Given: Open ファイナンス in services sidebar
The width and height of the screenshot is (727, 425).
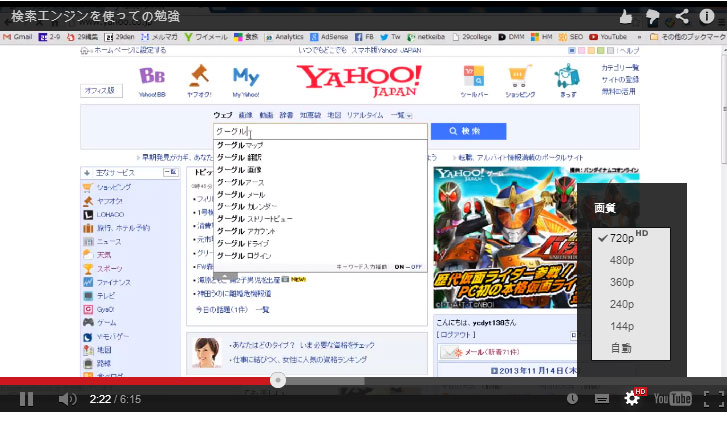Looking at the screenshot, I should point(114,282).
